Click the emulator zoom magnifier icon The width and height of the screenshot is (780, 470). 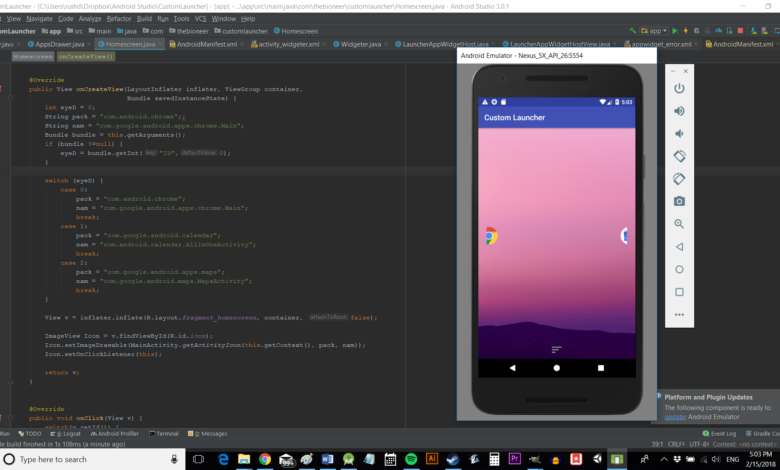(x=679, y=224)
